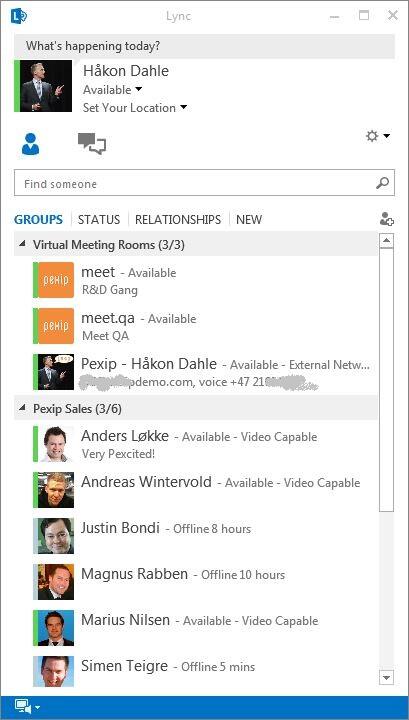This screenshot has height=720, width=409.
Task: Click Anders Løkke's contact photo
Action: tap(56, 444)
